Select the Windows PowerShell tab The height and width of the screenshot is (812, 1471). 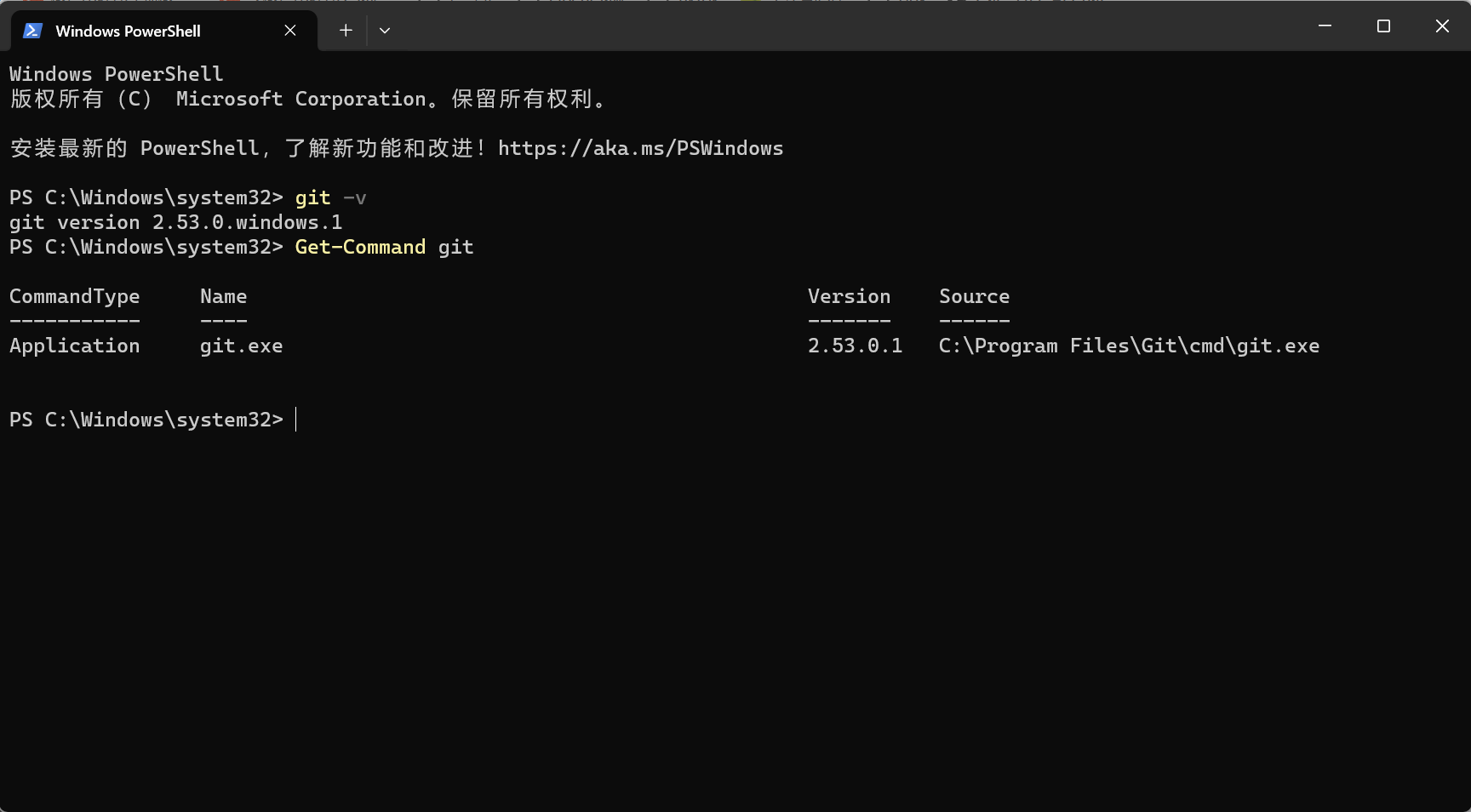click(x=163, y=31)
